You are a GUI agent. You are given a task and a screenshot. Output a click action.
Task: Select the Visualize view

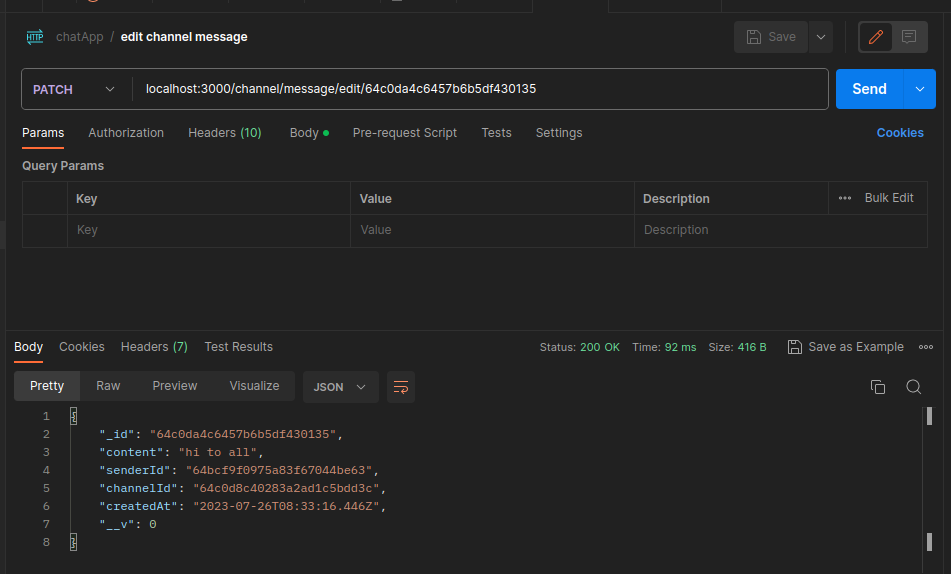(x=254, y=386)
